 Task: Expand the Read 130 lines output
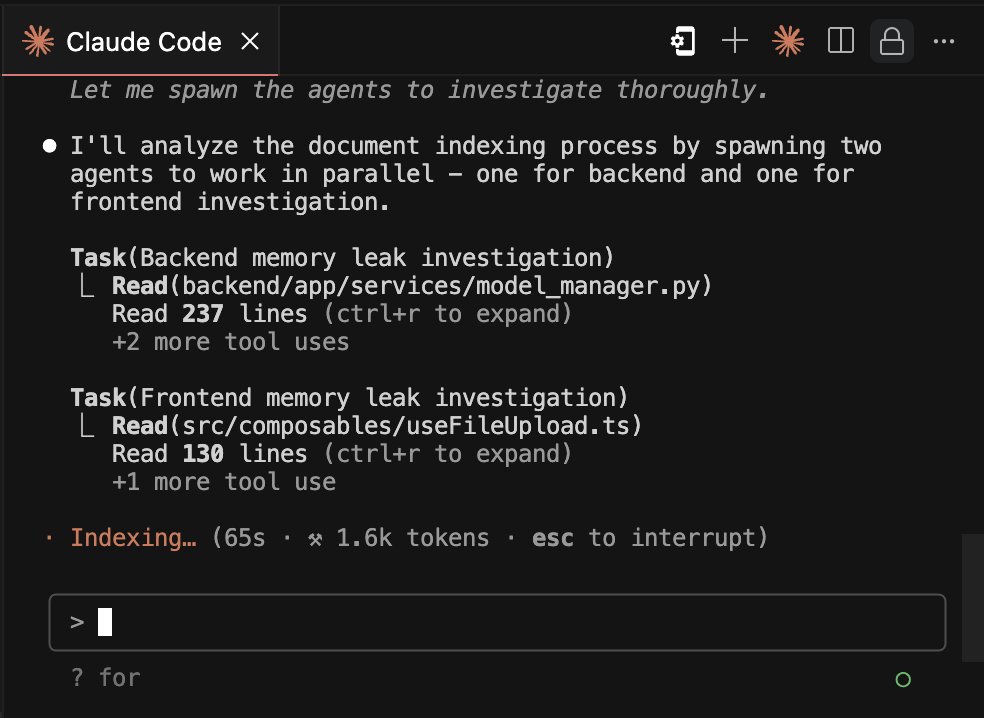(x=342, y=454)
